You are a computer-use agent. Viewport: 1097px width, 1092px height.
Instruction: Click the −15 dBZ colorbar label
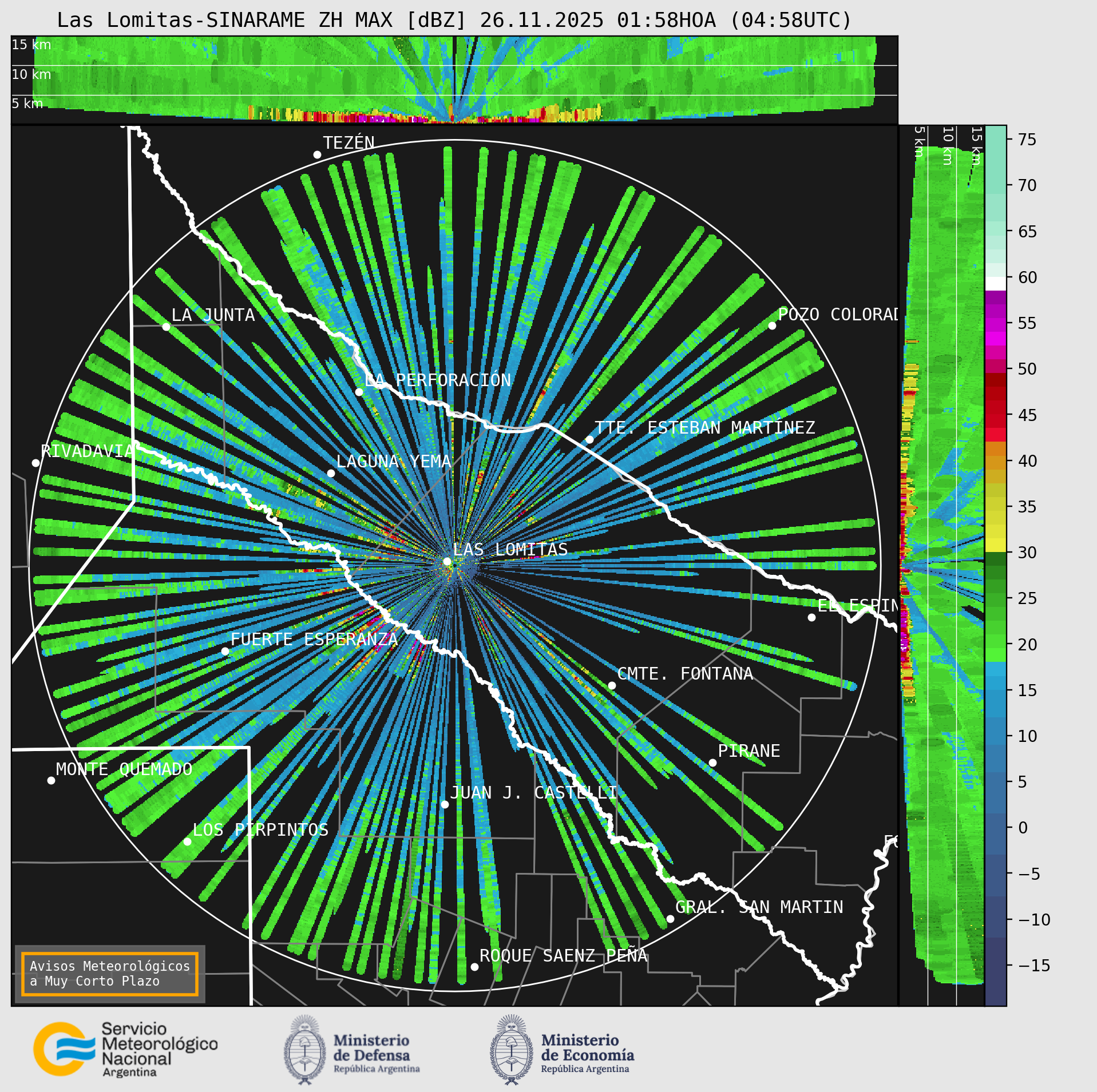click(x=1034, y=966)
